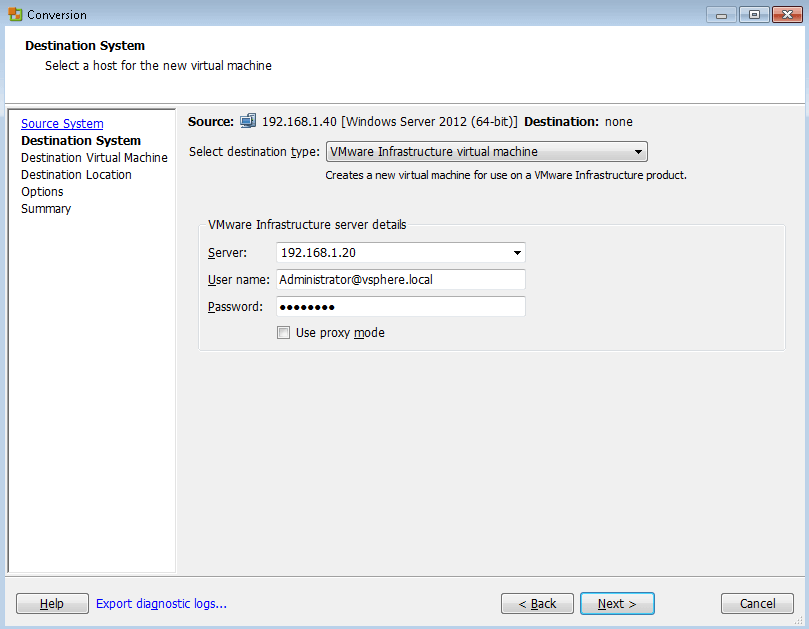Cancel the conversion wizard
The width and height of the screenshot is (809, 629).
pyautogui.click(x=757, y=604)
